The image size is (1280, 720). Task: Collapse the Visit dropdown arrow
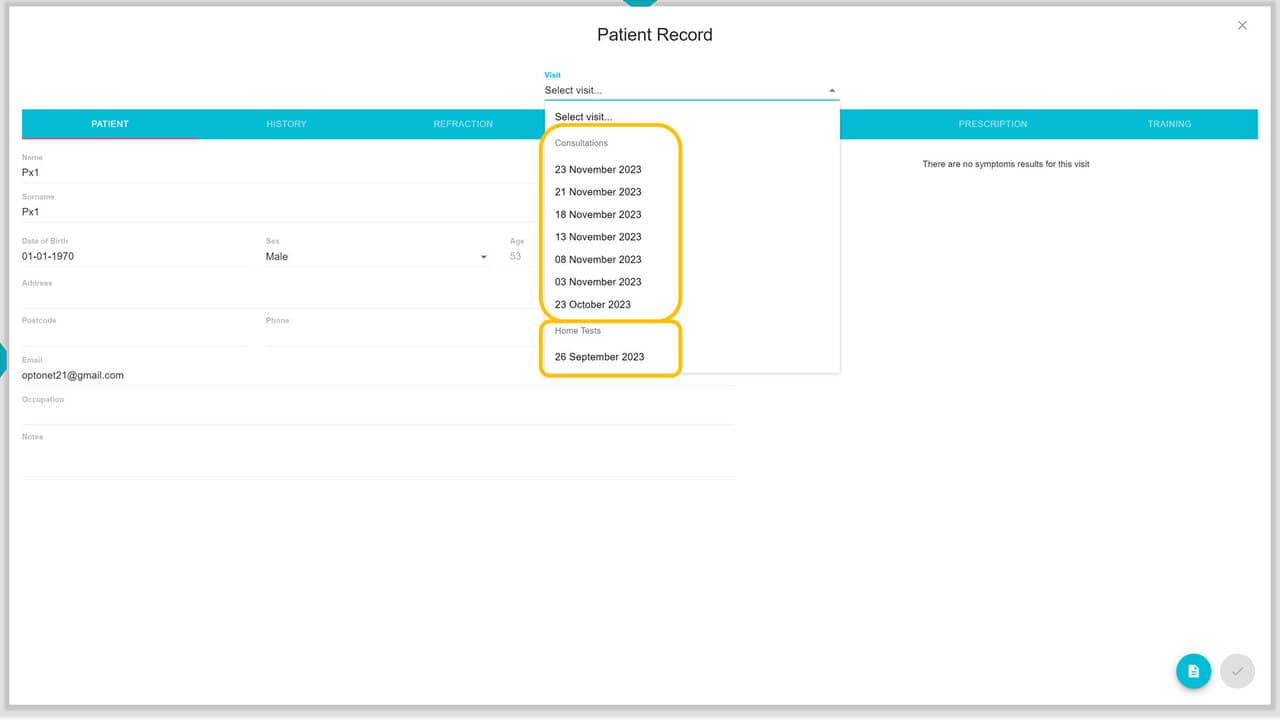(x=832, y=91)
